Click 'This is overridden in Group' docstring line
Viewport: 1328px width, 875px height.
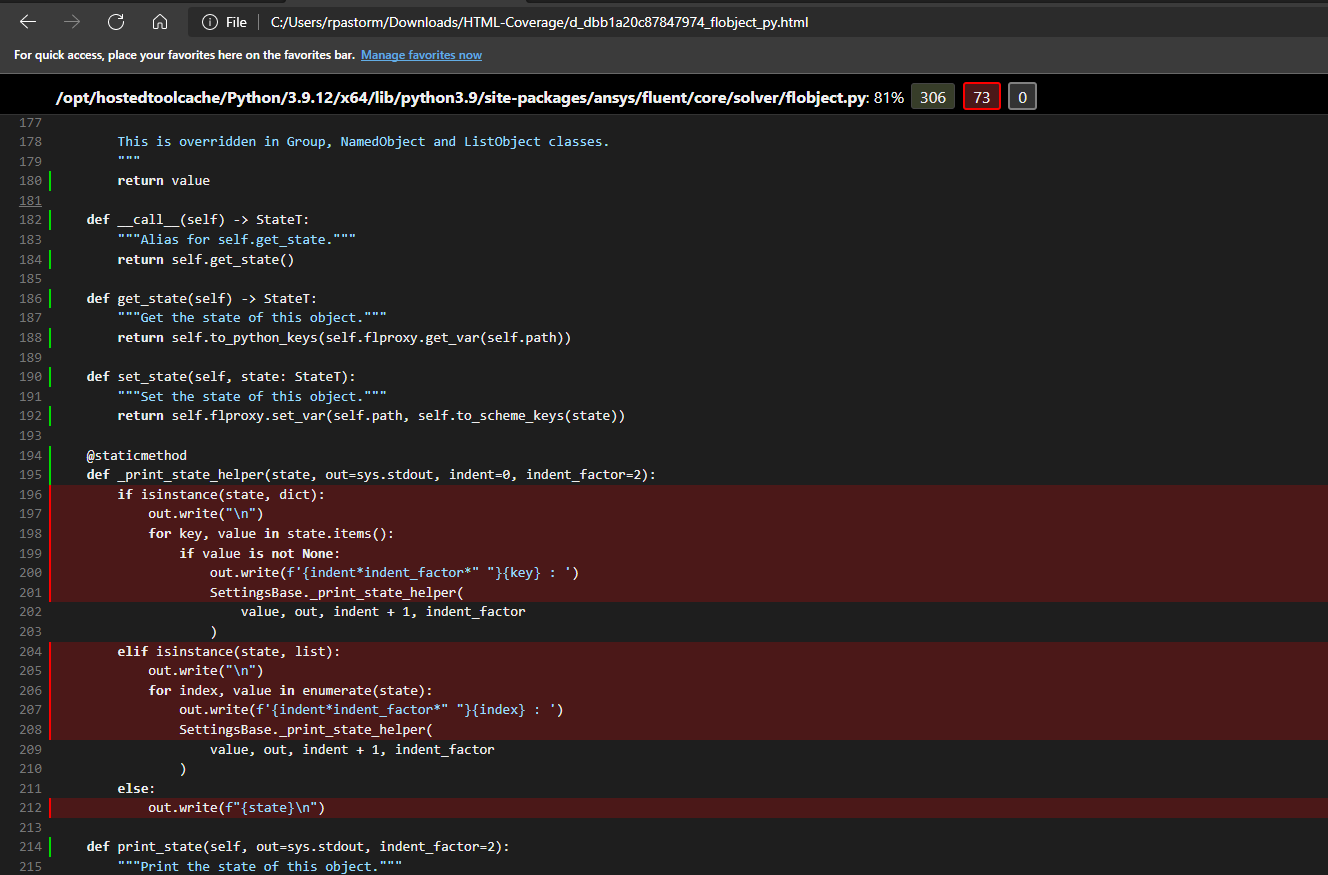[363, 142]
